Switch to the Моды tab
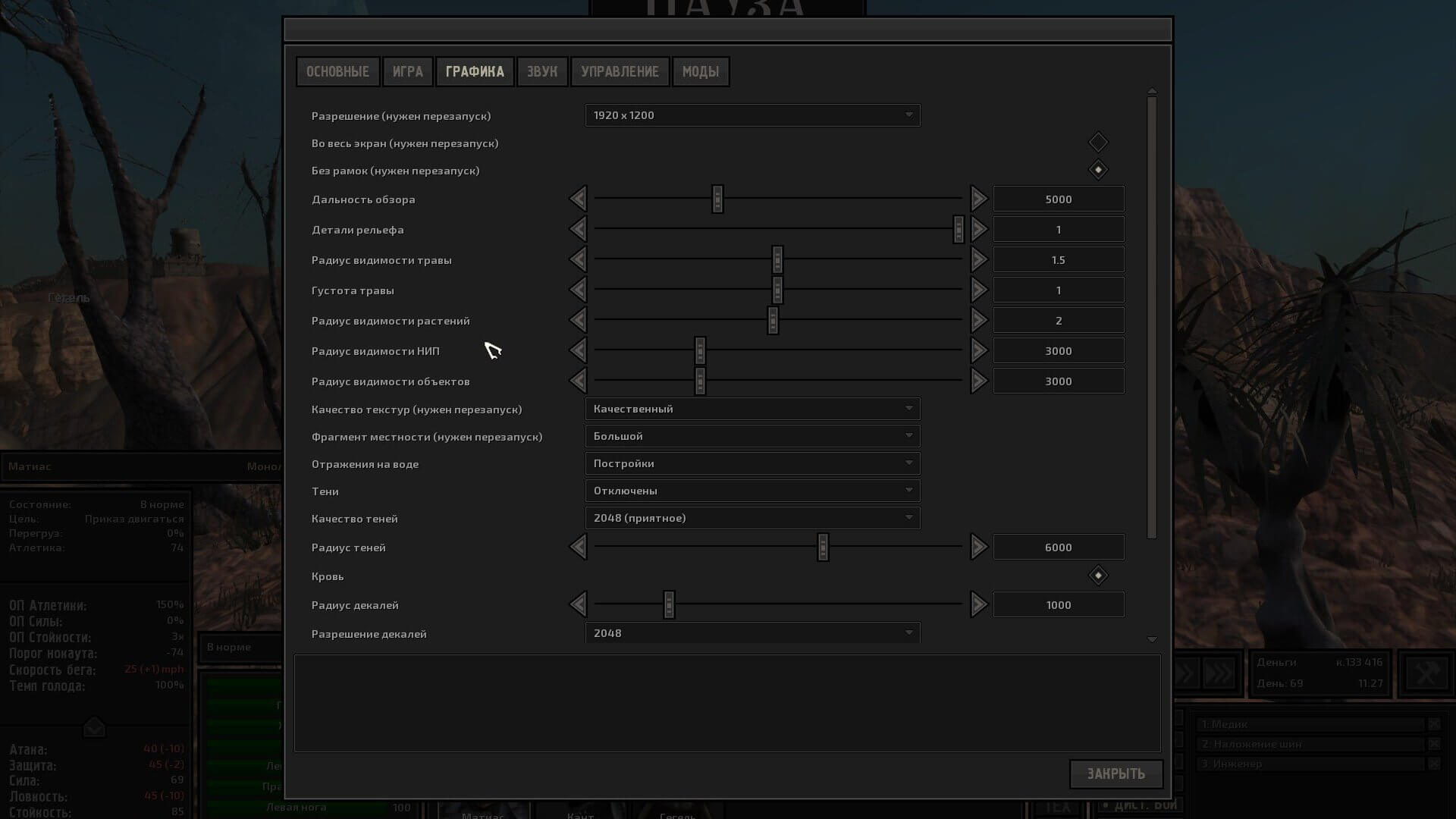Image resolution: width=1456 pixels, height=819 pixels. pyautogui.click(x=700, y=72)
